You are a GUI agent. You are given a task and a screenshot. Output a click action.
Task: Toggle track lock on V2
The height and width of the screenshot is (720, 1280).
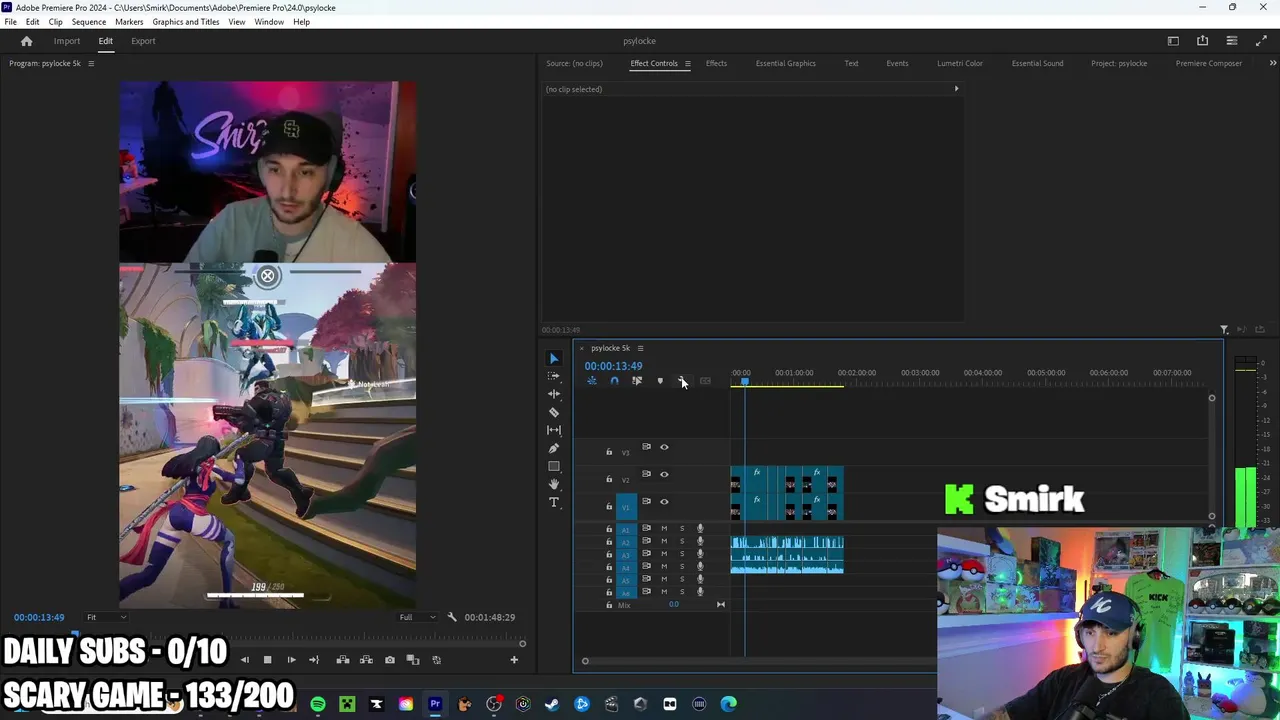(x=609, y=479)
